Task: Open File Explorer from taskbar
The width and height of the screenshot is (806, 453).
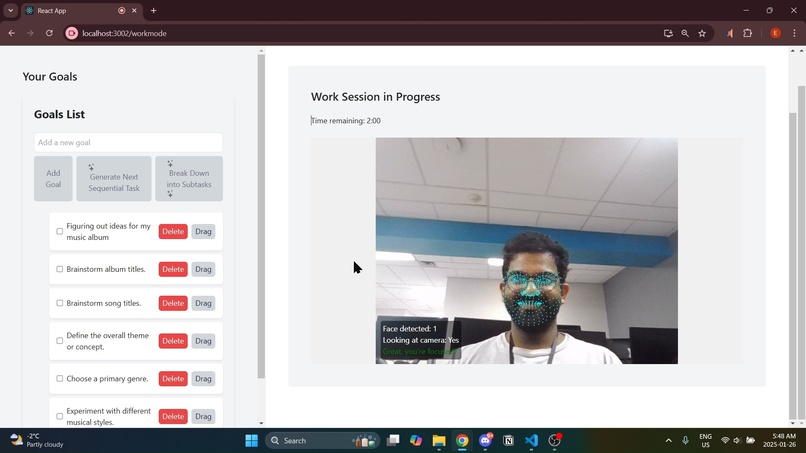Action: coord(439,440)
